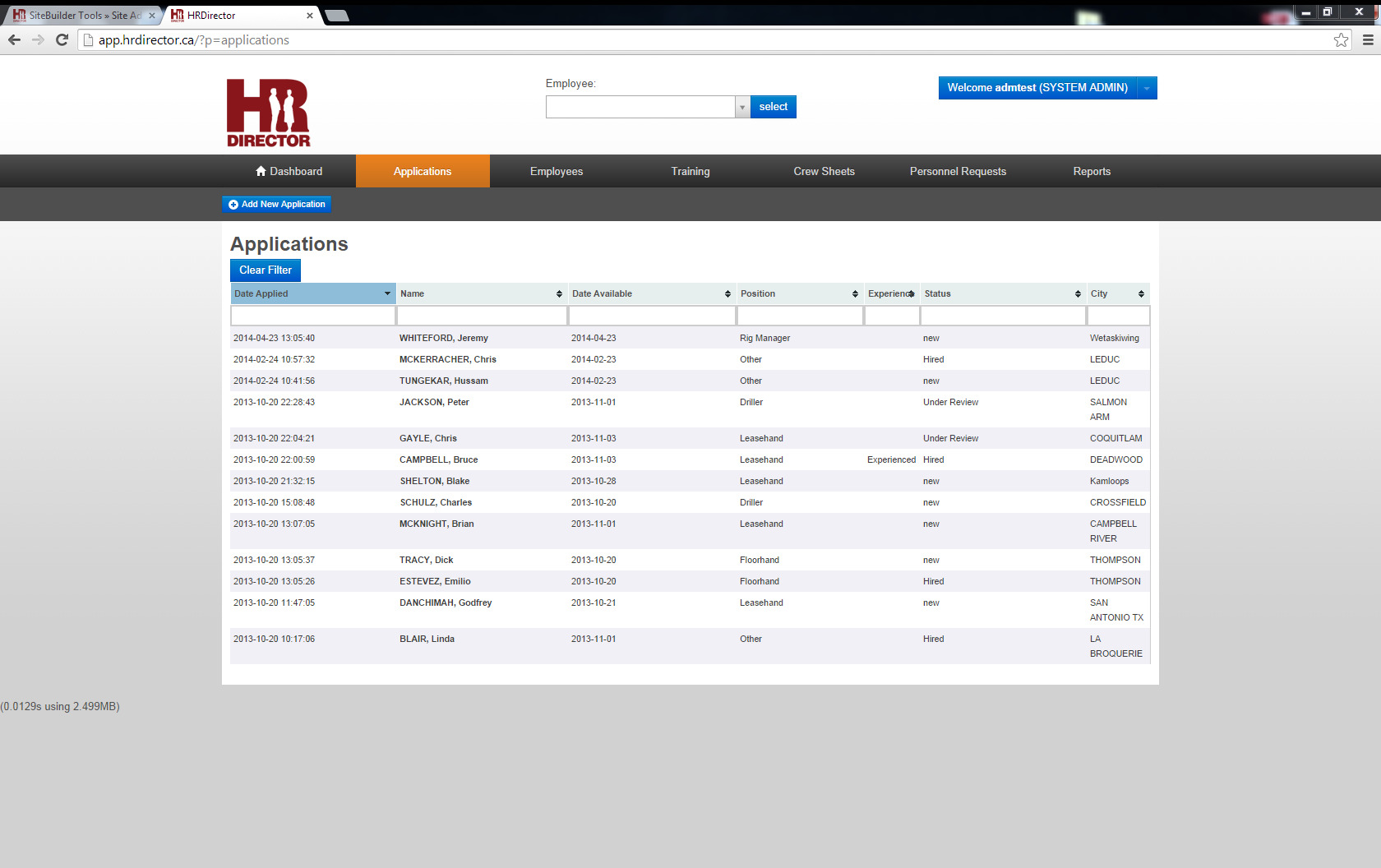
Task: Select SCHULZ, Charles name cell
Action: [436, 502]
